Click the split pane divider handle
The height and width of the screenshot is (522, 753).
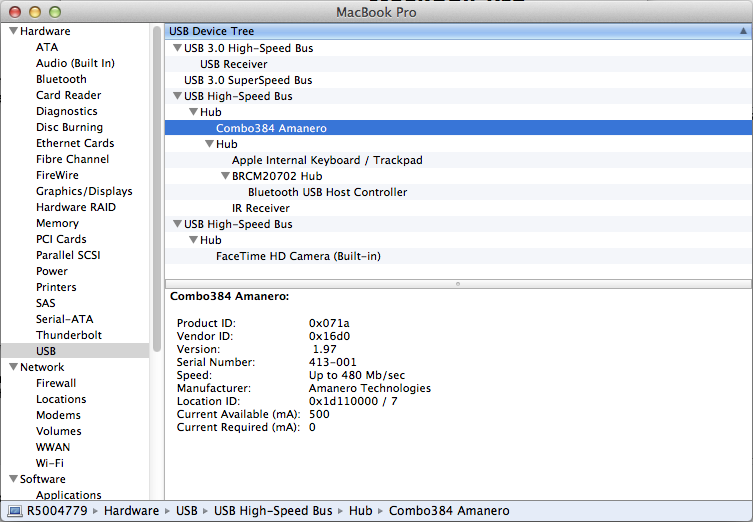(x=458, y=284)
